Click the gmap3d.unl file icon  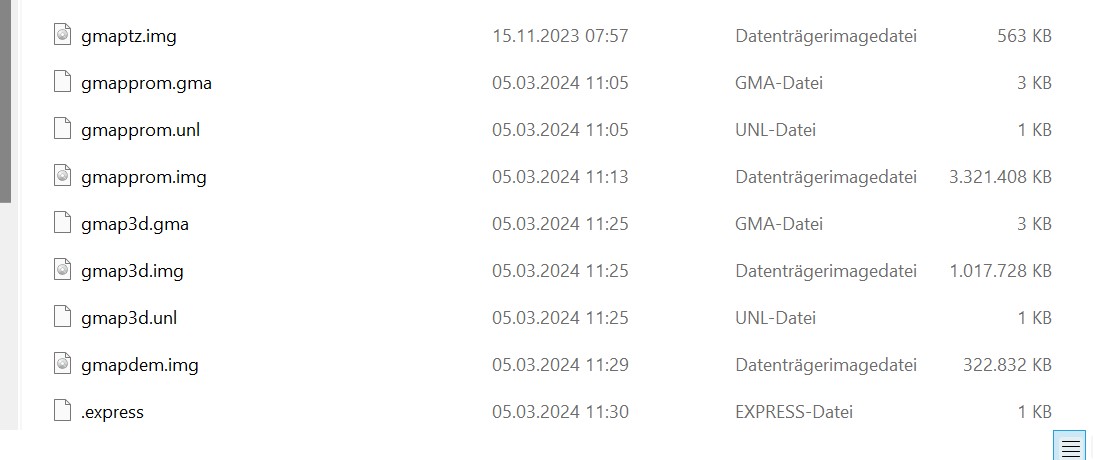click(63, 318)
